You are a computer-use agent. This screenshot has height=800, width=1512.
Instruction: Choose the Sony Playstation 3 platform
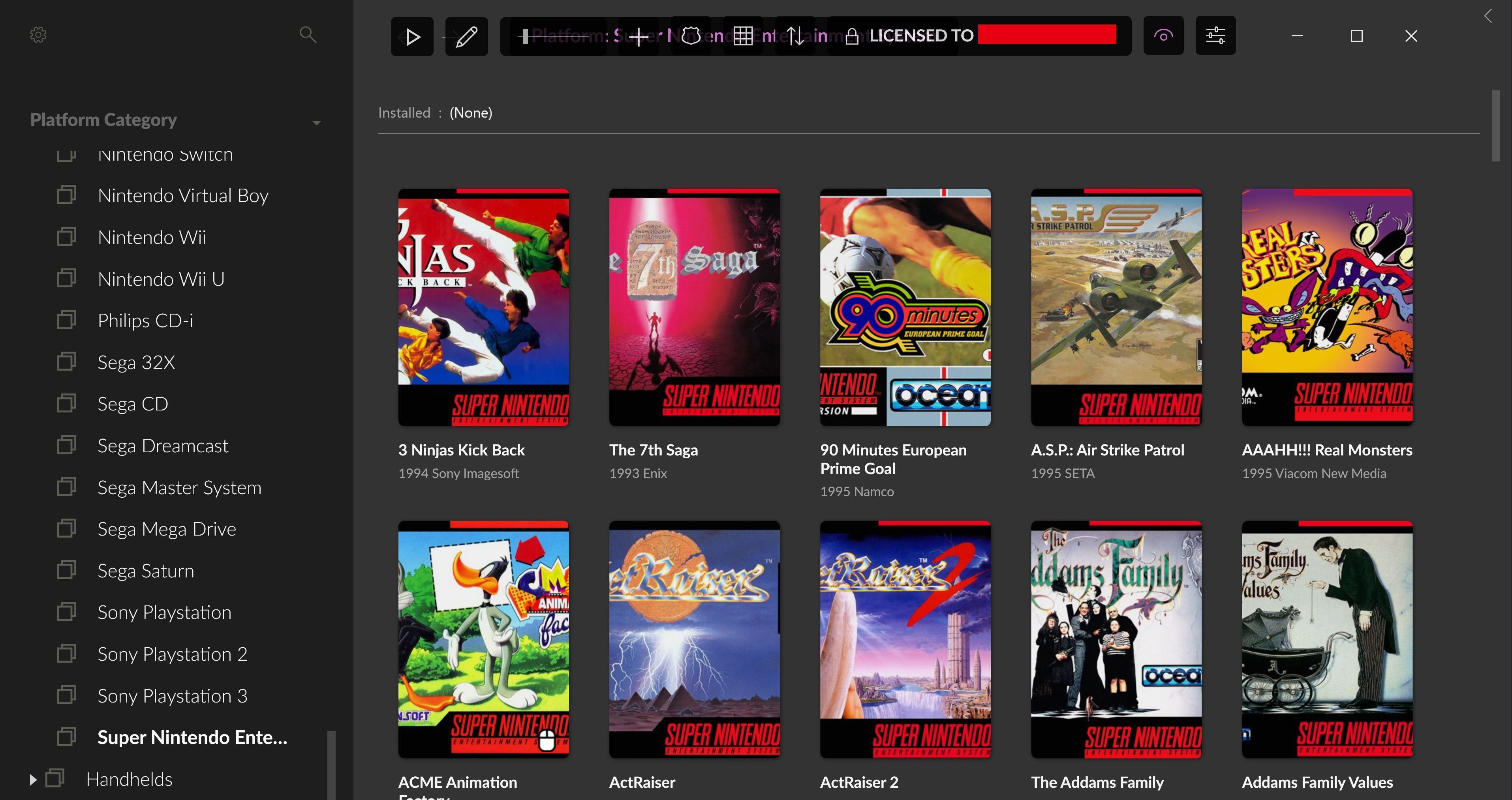point(172,696)
